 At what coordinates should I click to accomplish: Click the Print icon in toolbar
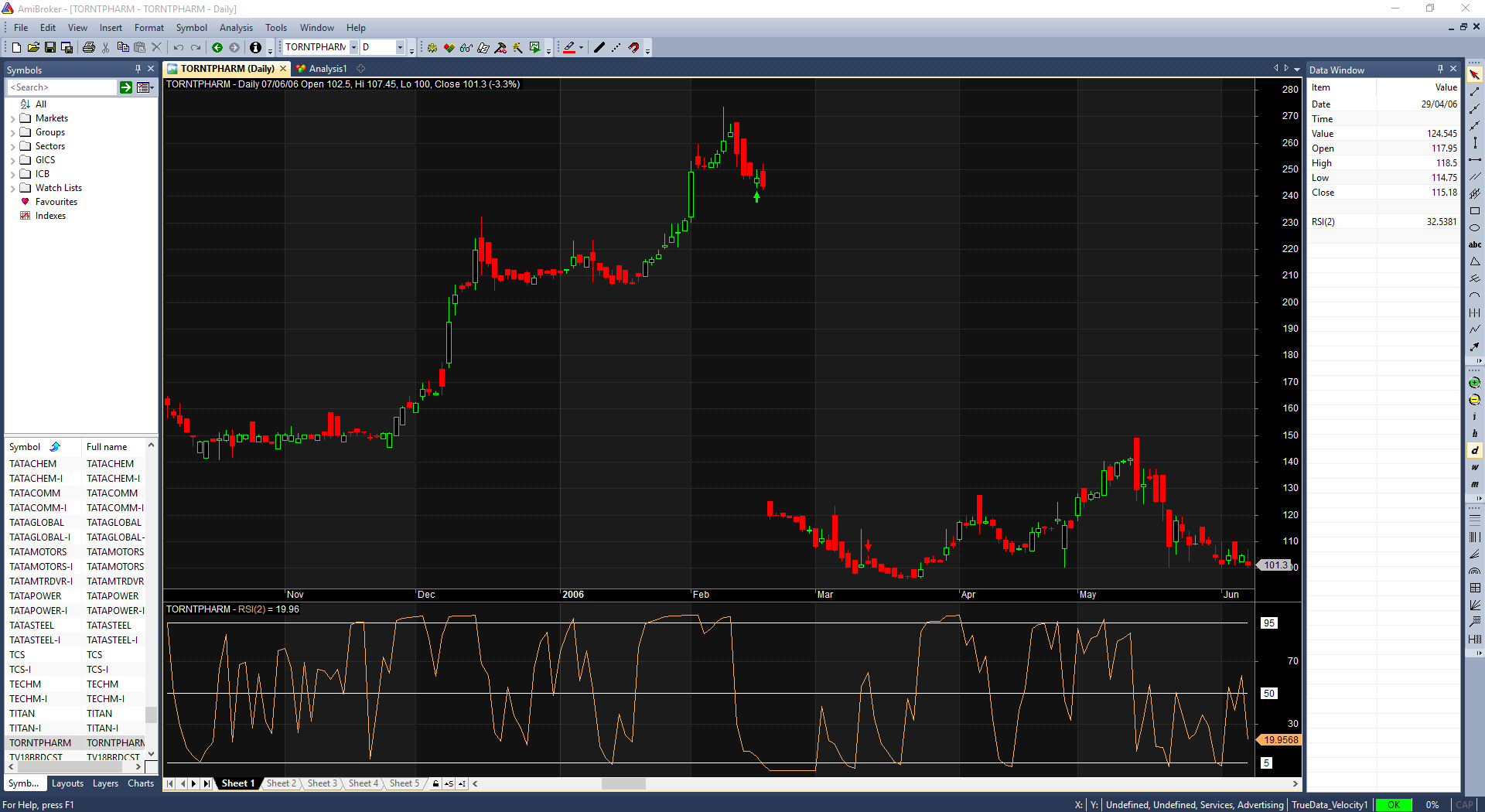coord(89,48)
